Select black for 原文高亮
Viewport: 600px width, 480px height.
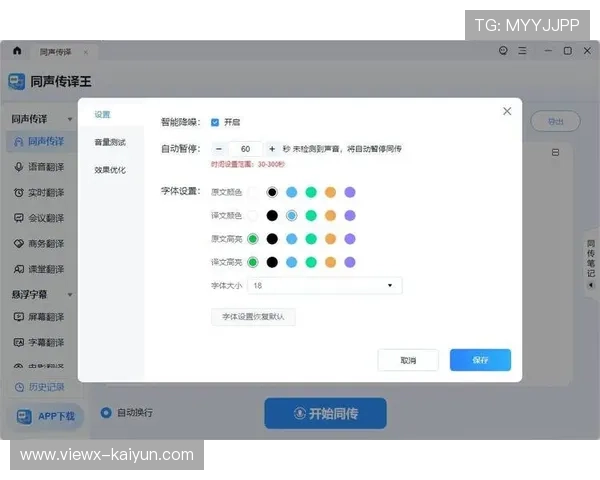272,239
